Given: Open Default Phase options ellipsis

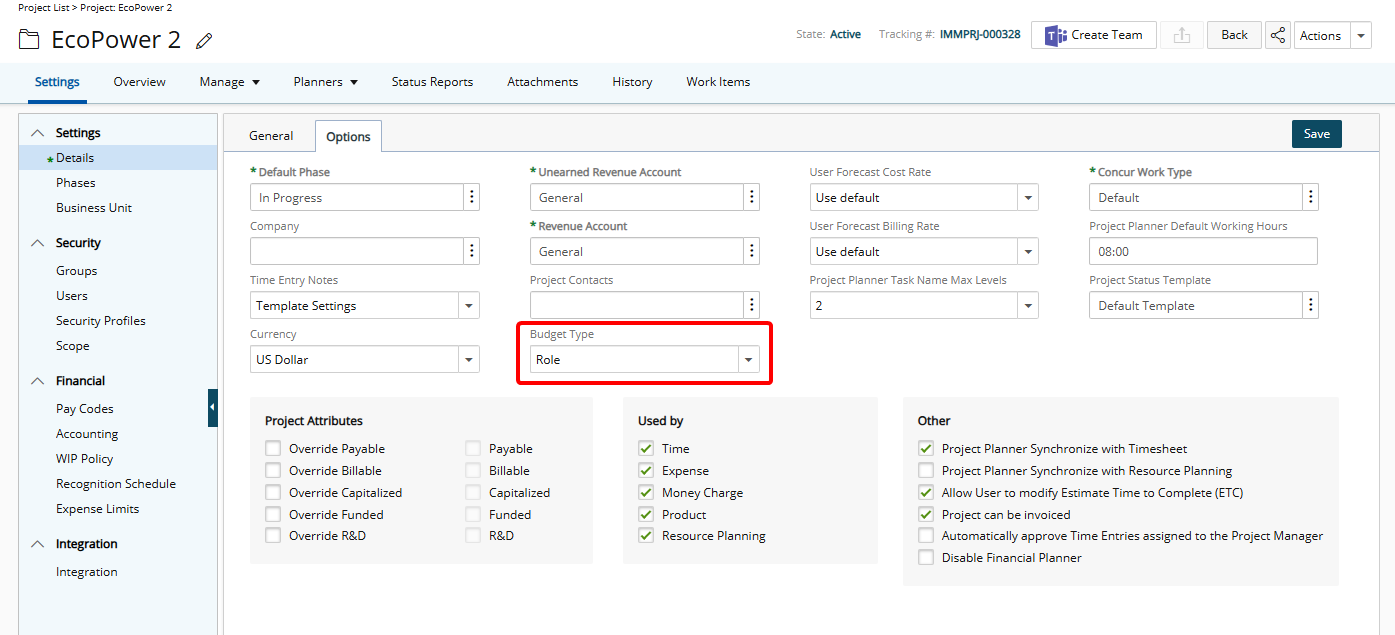Looking at the screenshot, I should (472, 197).
